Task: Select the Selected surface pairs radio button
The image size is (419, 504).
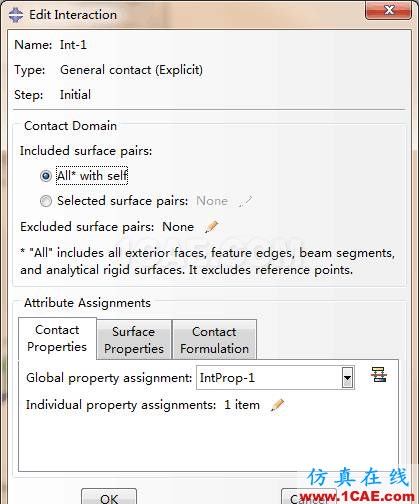Action: coord(46,201)
